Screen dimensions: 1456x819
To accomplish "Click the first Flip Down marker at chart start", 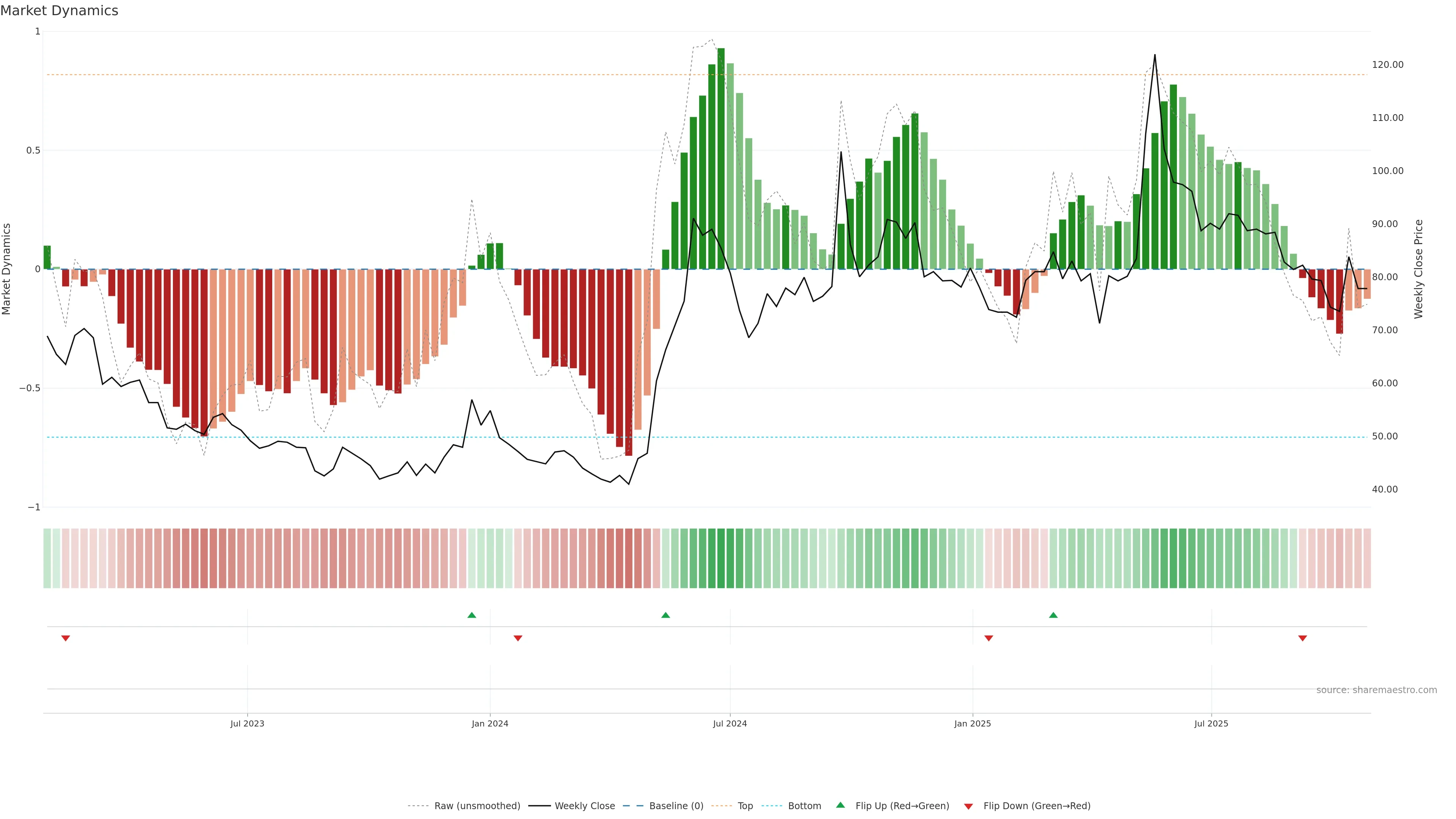I will pyautogui.click(x=66, y=638).
